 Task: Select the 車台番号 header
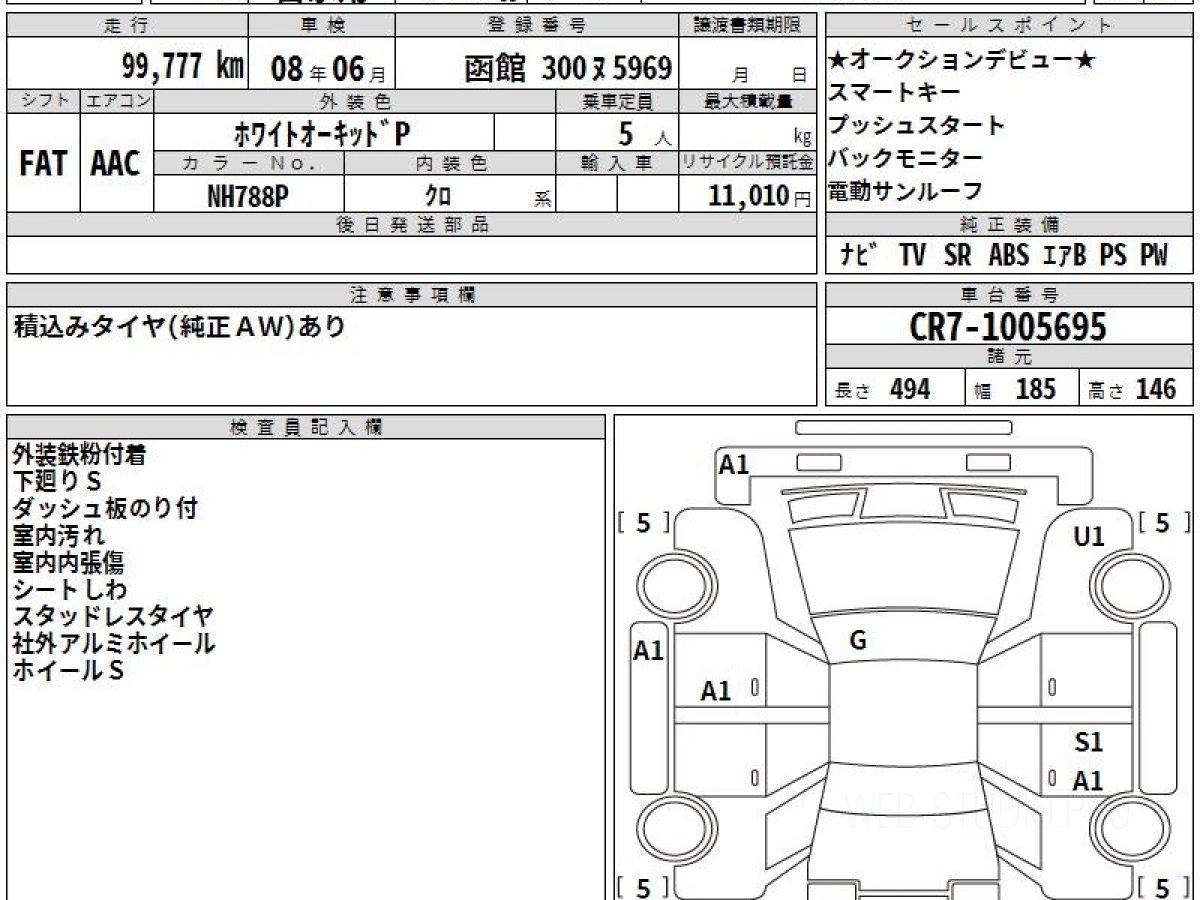tap(1009, 295)
